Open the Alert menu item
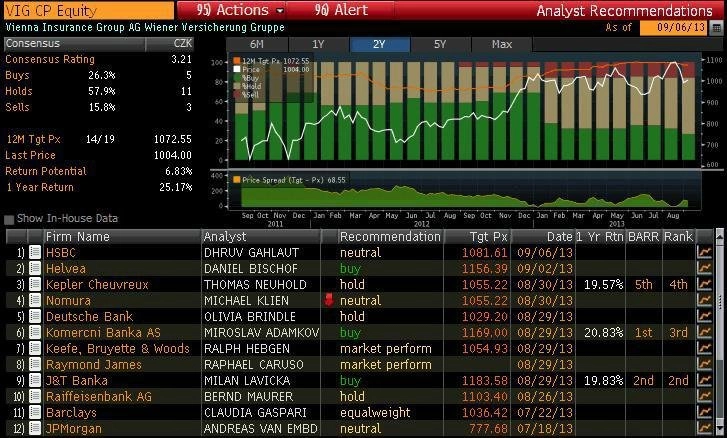This screenshot has width=727, height=438. [341, 10]
